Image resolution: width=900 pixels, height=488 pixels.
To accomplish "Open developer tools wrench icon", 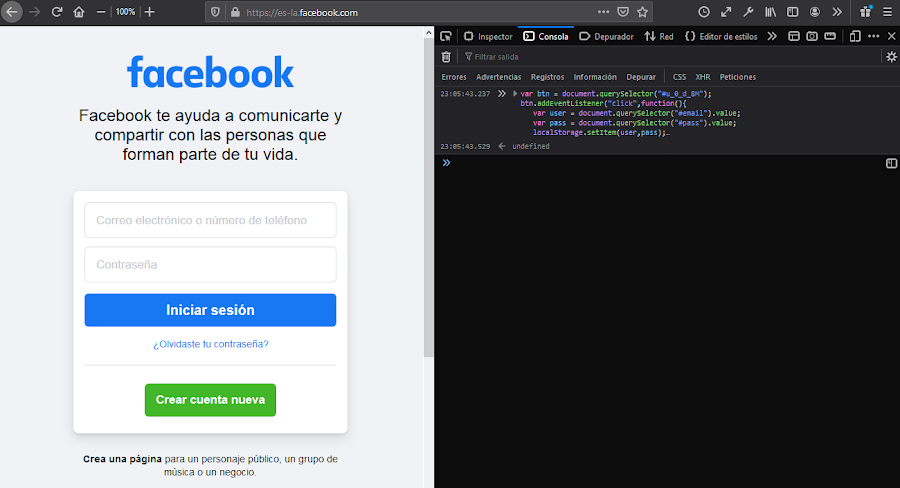I will click(x=748, y=12).
